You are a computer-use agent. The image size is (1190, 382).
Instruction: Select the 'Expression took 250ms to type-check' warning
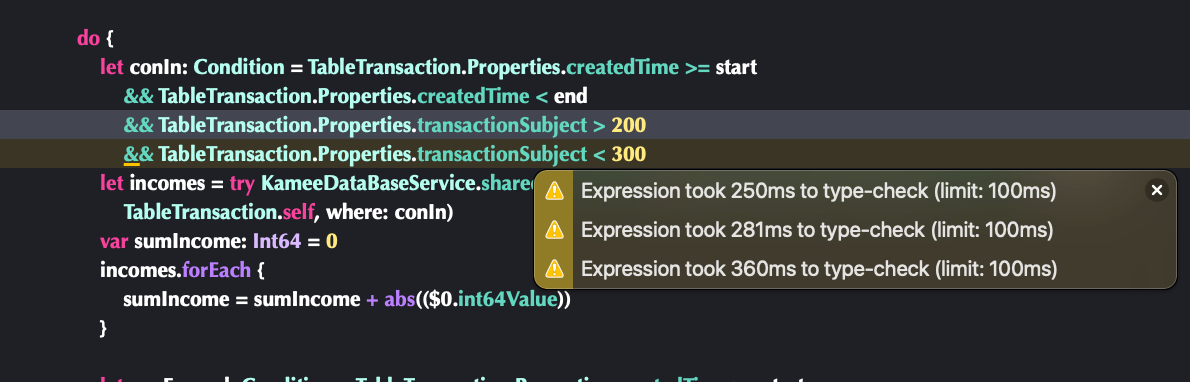tap(818, 191)
